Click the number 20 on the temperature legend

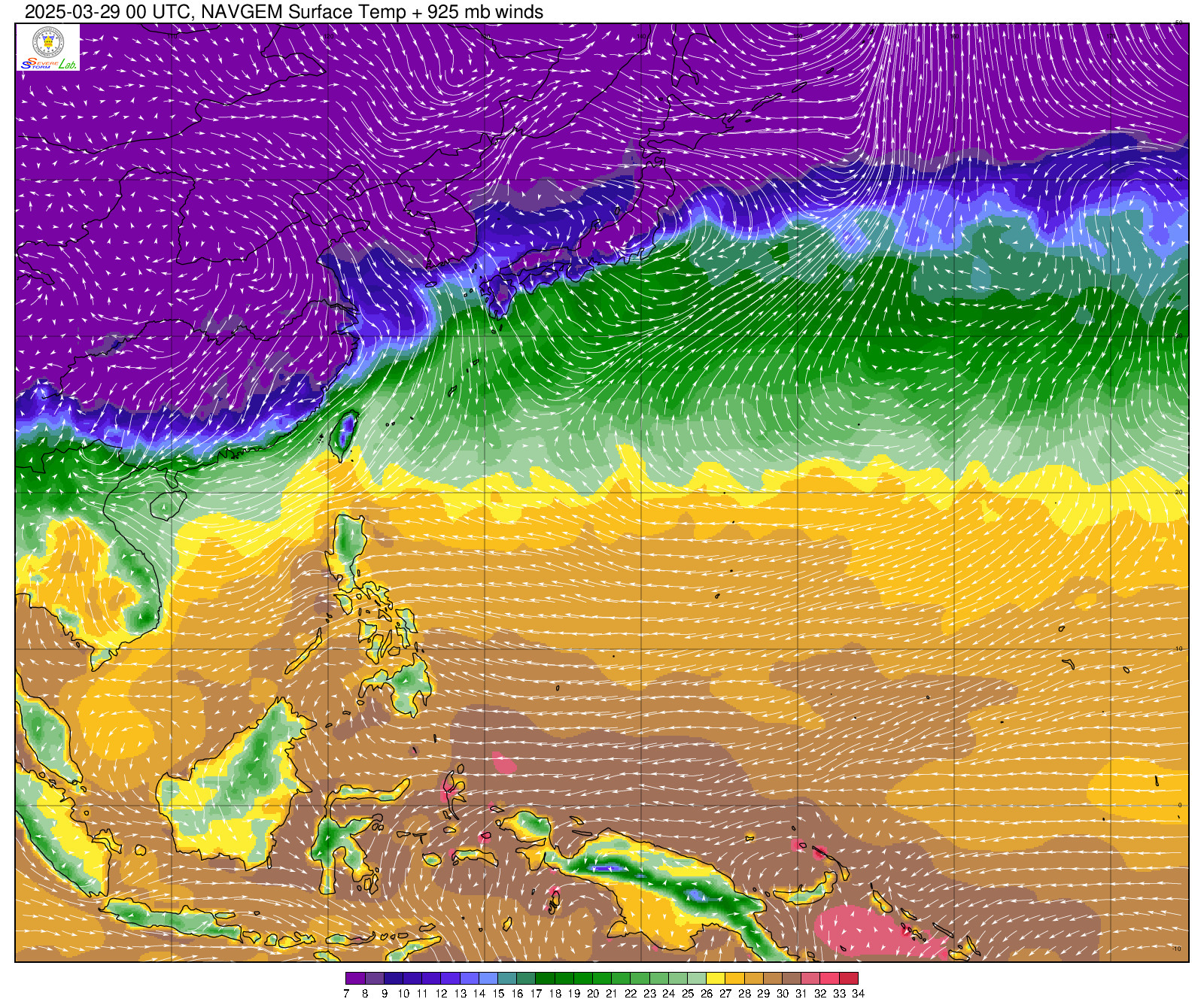pyautogui.click(x=592, y=994)
